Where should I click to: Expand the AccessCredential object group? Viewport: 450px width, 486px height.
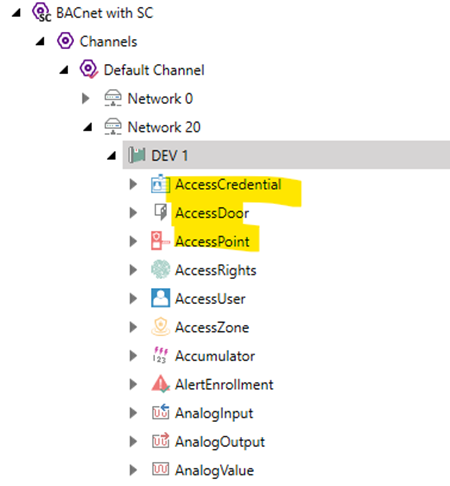133,184
